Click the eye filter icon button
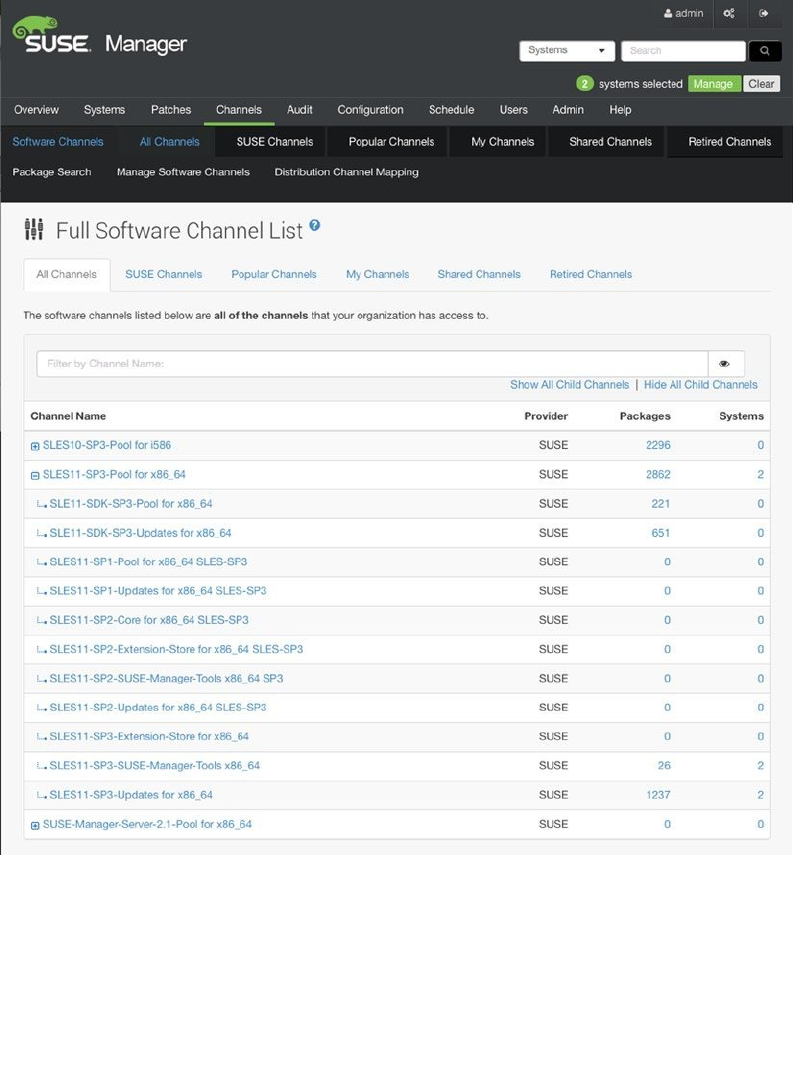This screenshot has width=793, height=1074. tap(725, 364)
